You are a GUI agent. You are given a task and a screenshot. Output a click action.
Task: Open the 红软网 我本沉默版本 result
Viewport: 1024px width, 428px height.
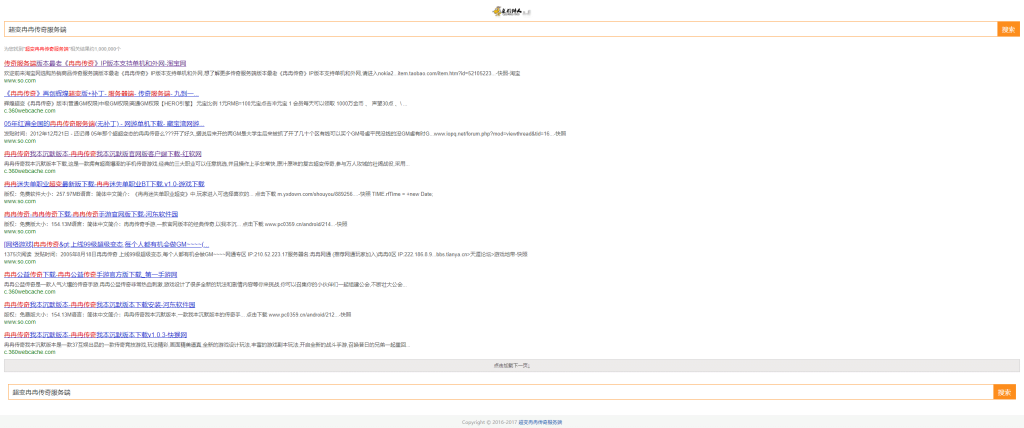pos(103,154)
